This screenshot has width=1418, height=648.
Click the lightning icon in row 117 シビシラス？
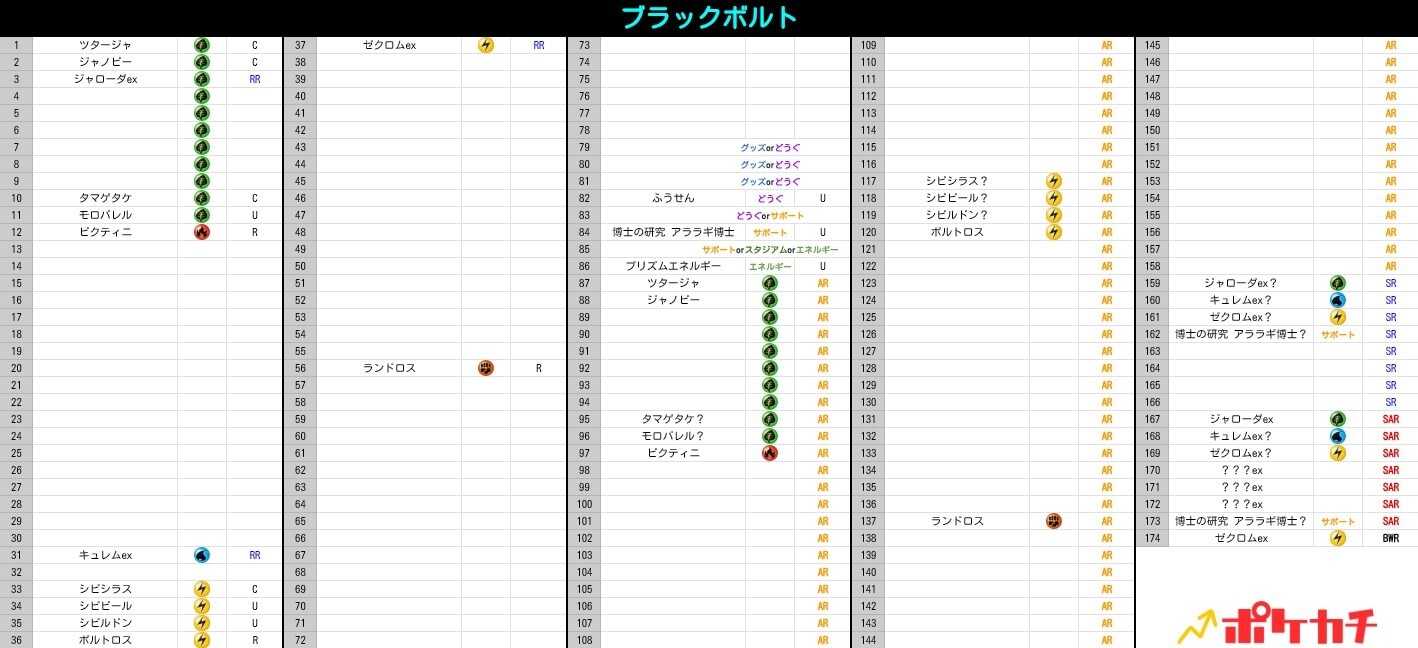1054,181
